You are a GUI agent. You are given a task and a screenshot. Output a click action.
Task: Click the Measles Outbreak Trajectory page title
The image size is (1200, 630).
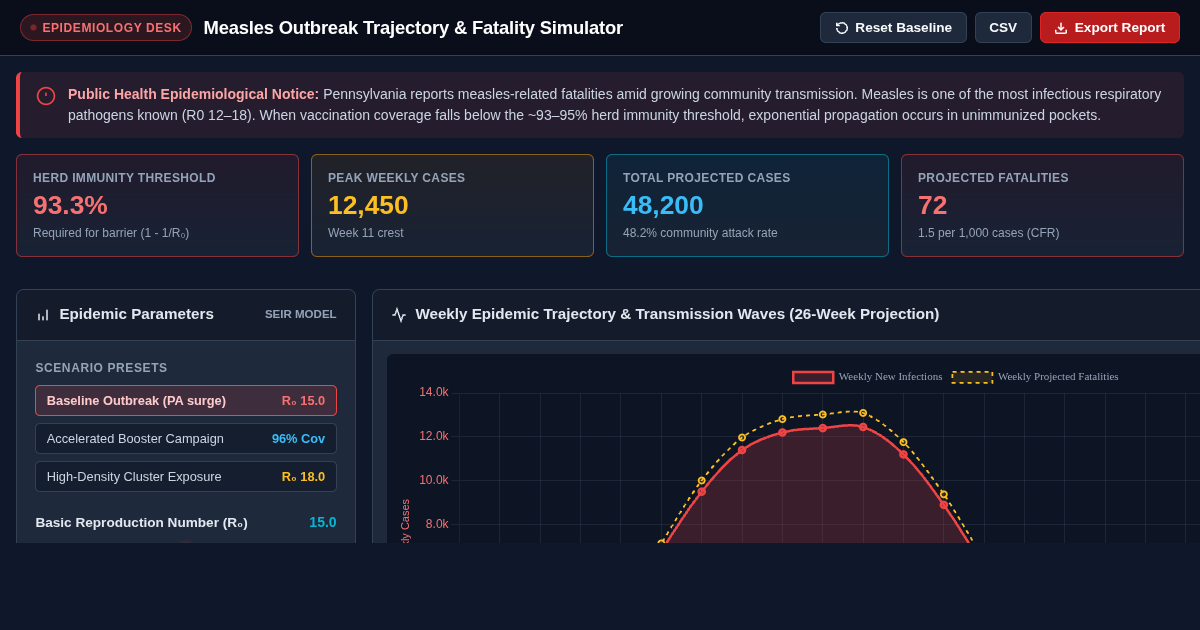[413, 28]
